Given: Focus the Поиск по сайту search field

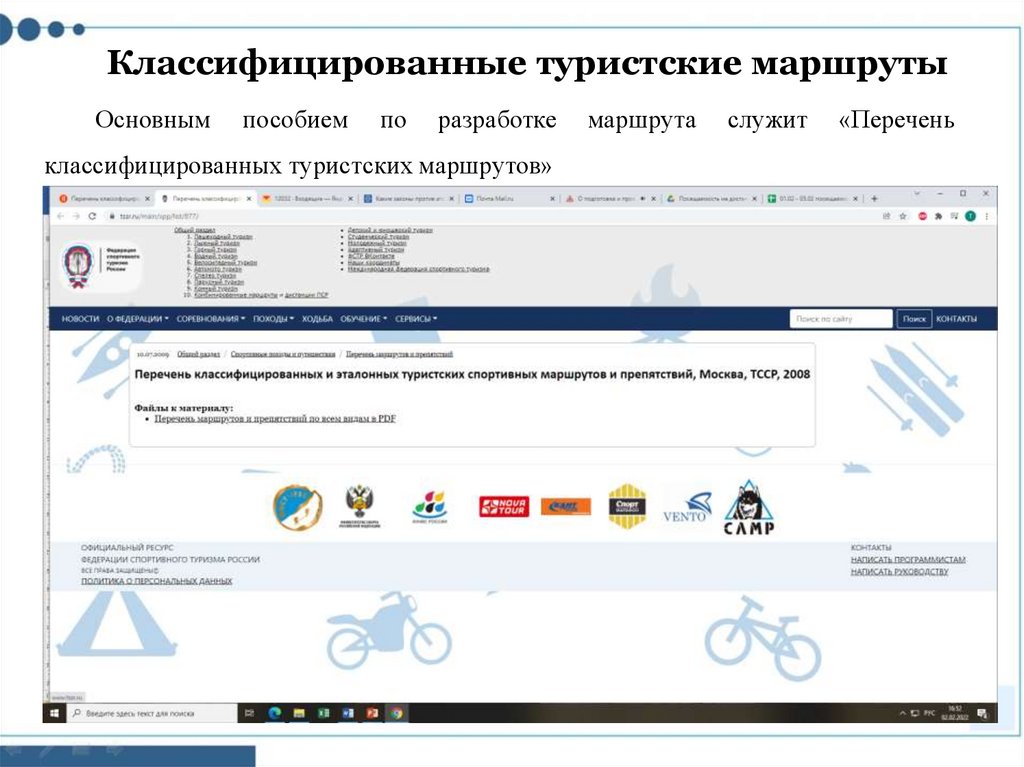Looking at the screenshot, I should [840, 319].
